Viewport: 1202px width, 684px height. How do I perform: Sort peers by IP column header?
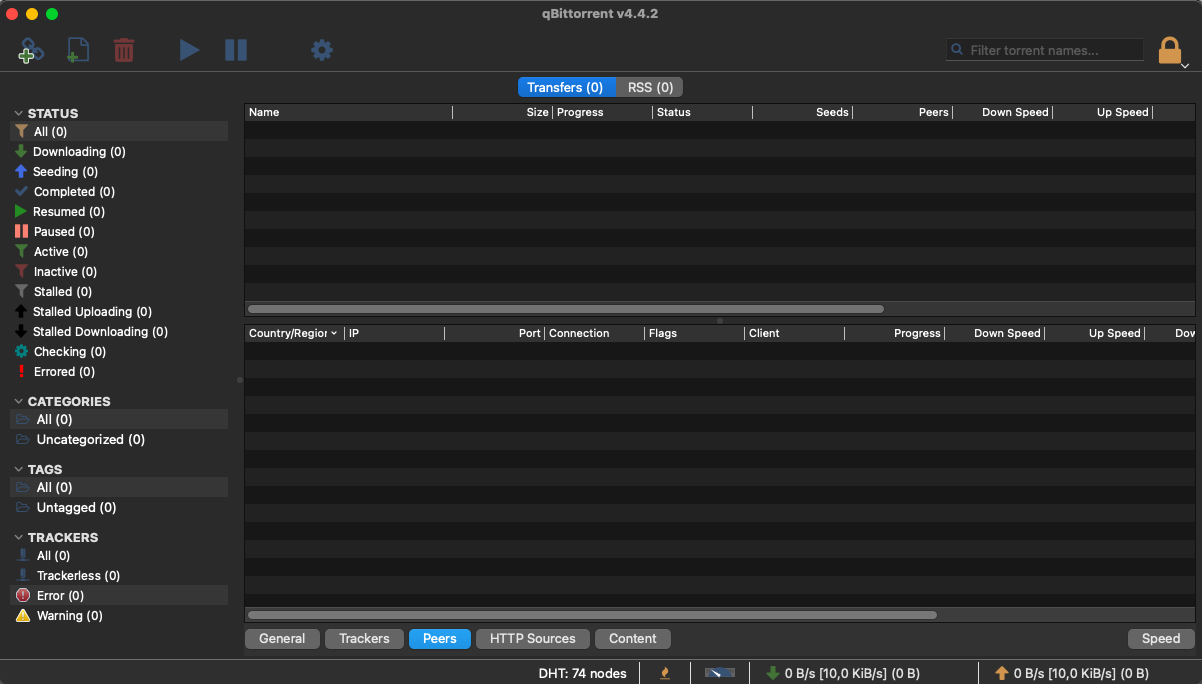point(394,333)
